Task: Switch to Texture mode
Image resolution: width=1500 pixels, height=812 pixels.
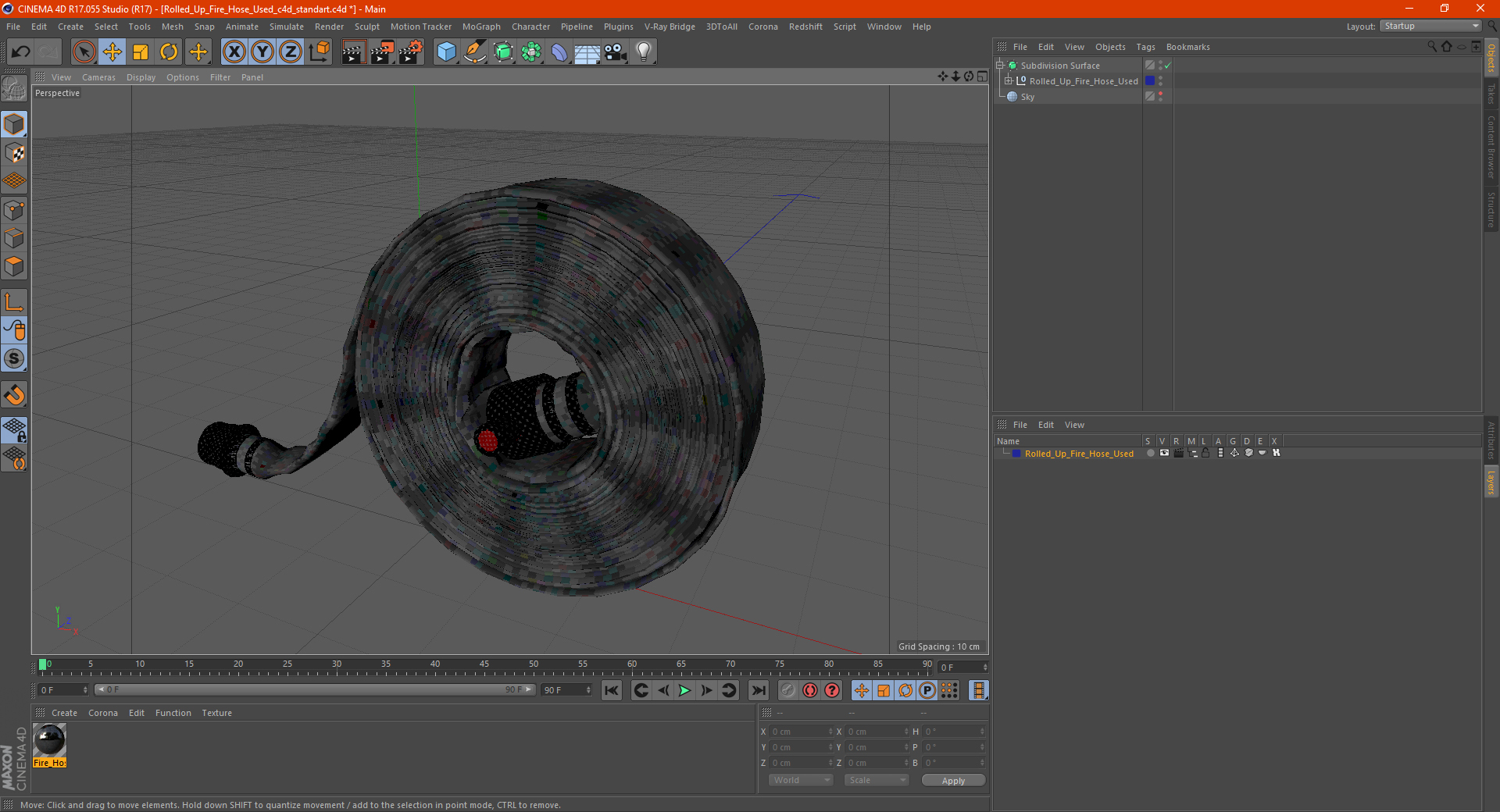Action: pos(14,153)
